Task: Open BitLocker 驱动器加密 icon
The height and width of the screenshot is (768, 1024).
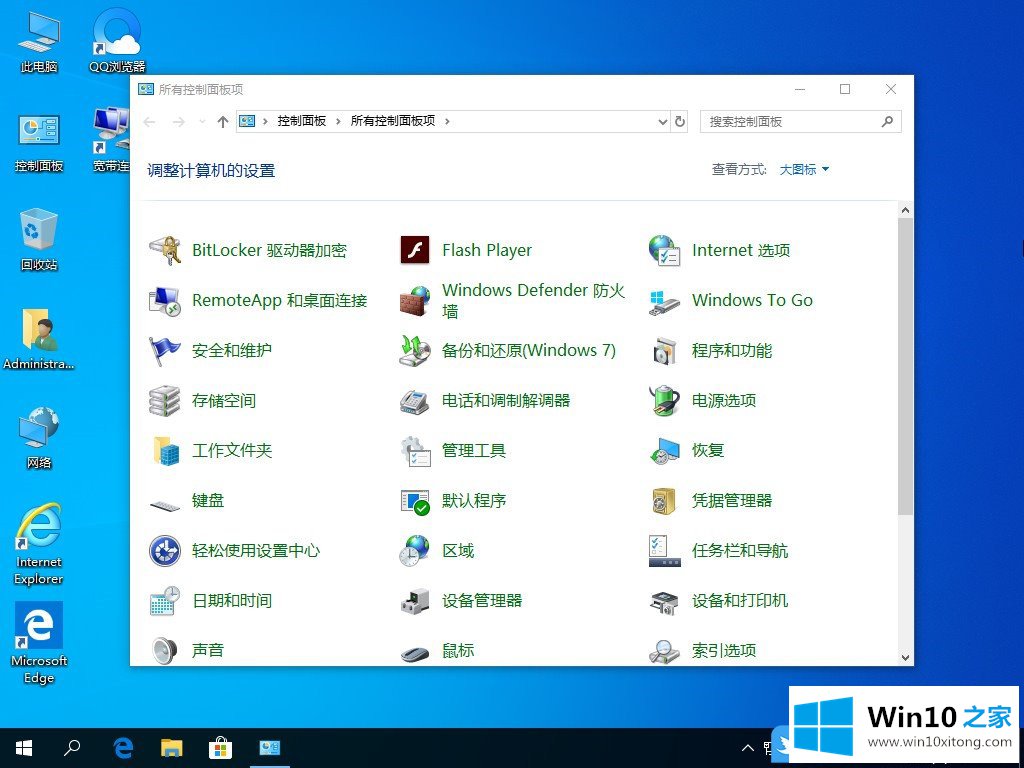Action: (165, 250)
